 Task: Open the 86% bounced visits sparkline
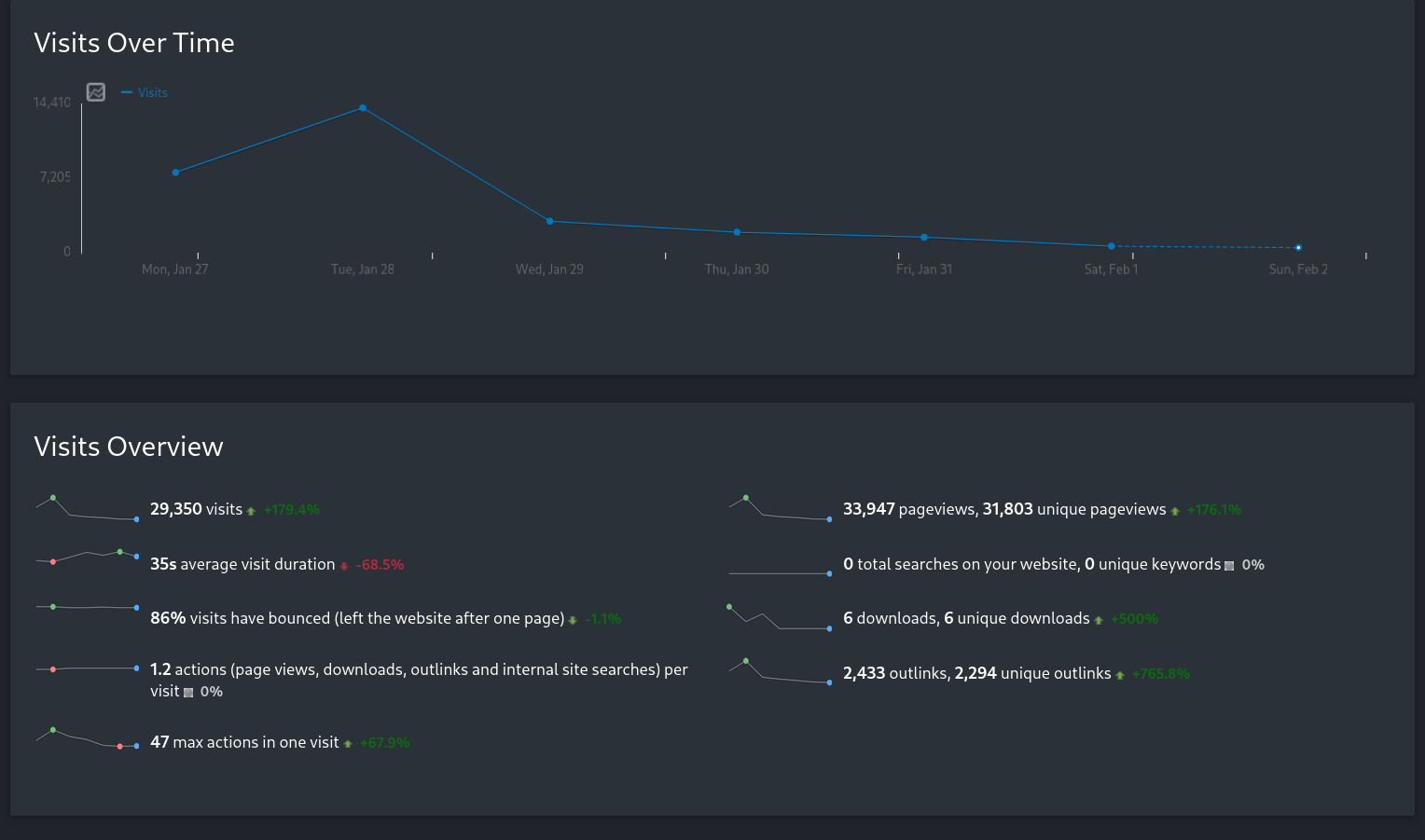[x=87, y=608]
